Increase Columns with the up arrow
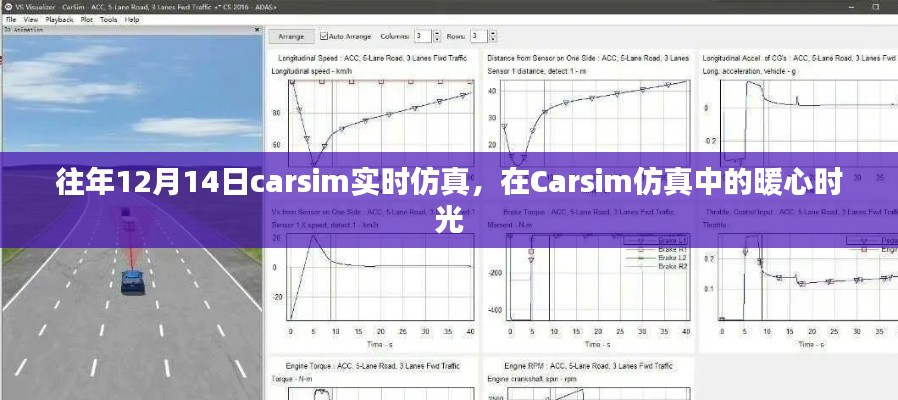This screenshot has width=898, height=400. coord(433,33)
